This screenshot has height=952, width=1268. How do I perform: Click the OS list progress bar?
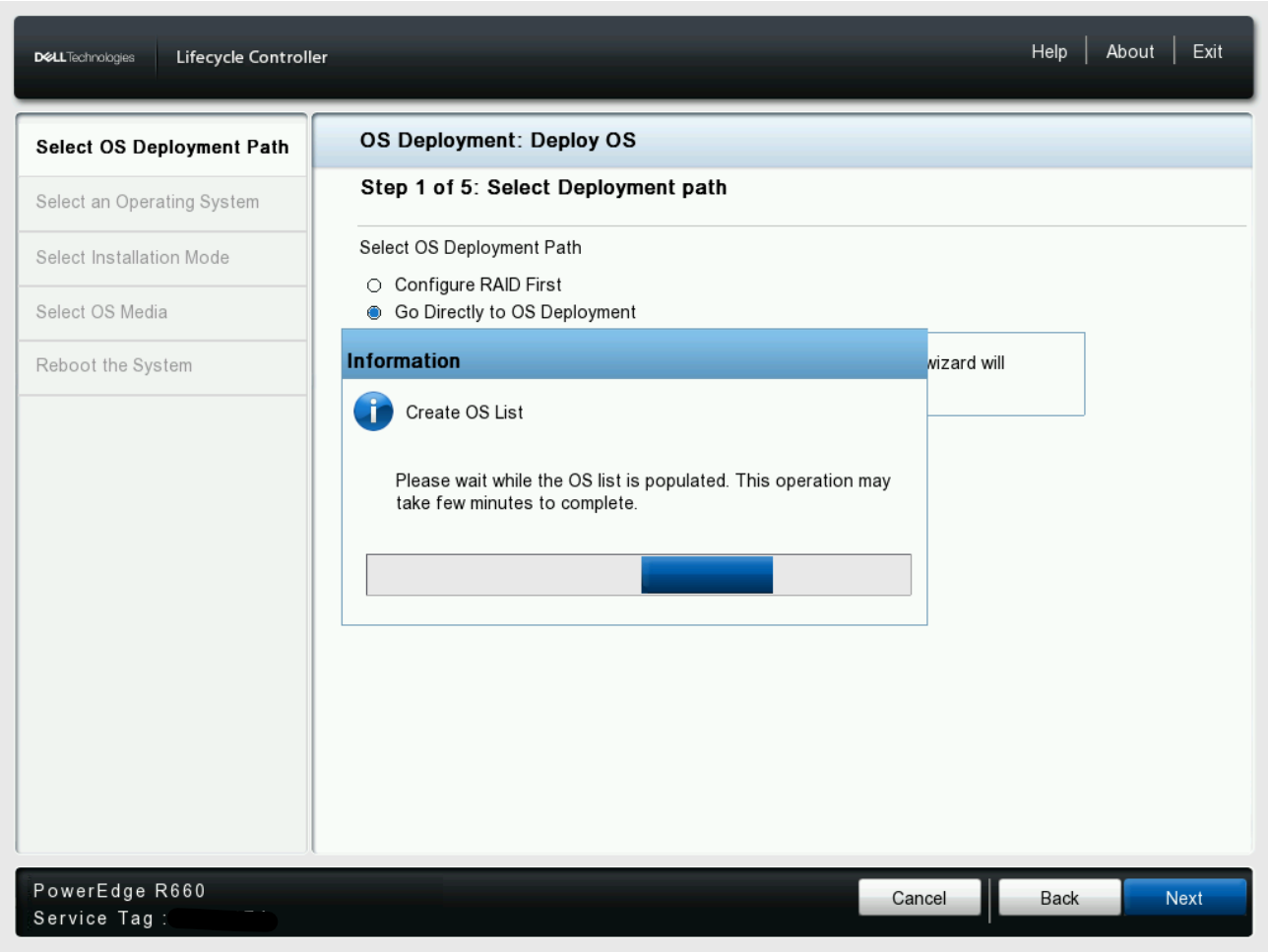coord(639,575)
